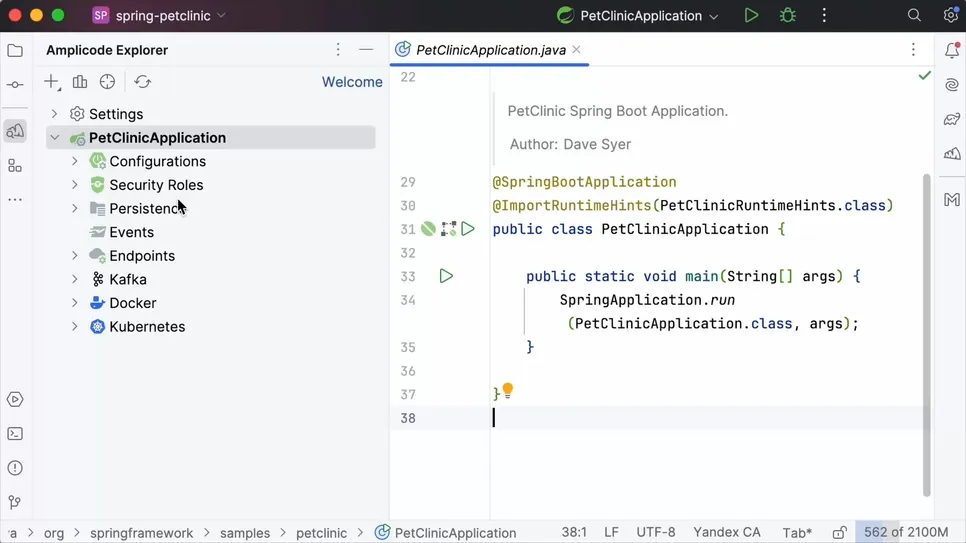
Task: Open the Git tool window
Action: 15,502
